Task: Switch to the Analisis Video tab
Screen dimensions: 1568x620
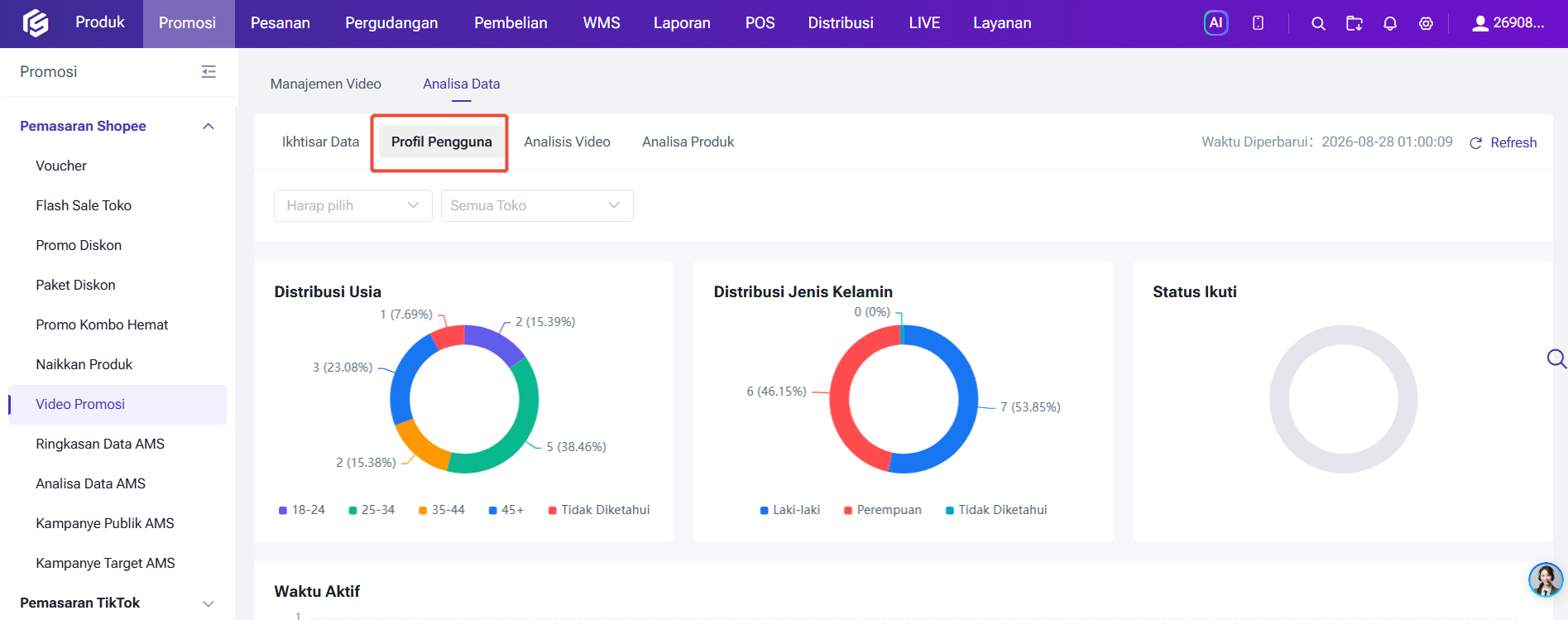Action: pos(567,142)
